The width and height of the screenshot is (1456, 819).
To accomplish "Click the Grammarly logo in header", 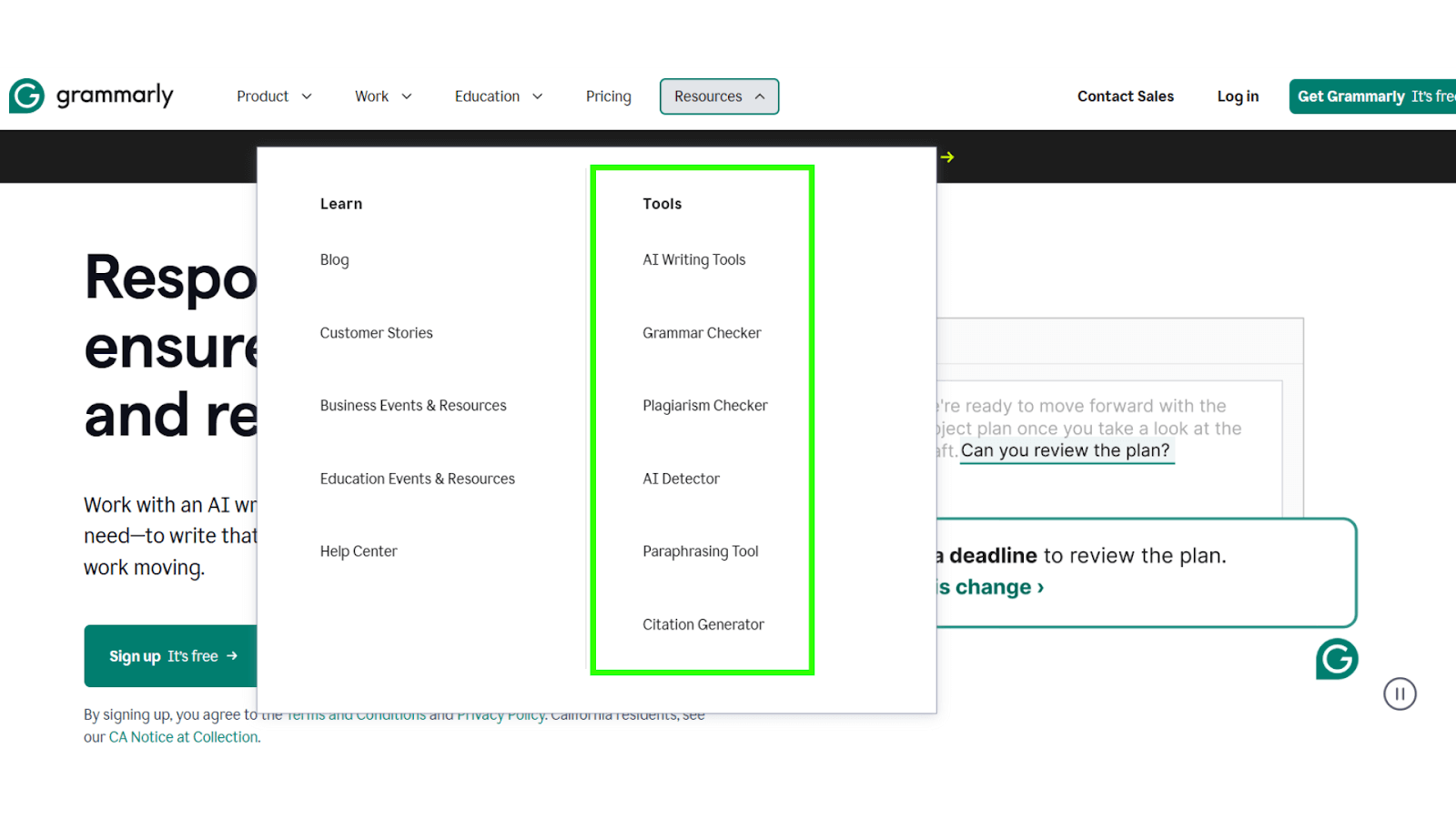I will pos(91,96).
